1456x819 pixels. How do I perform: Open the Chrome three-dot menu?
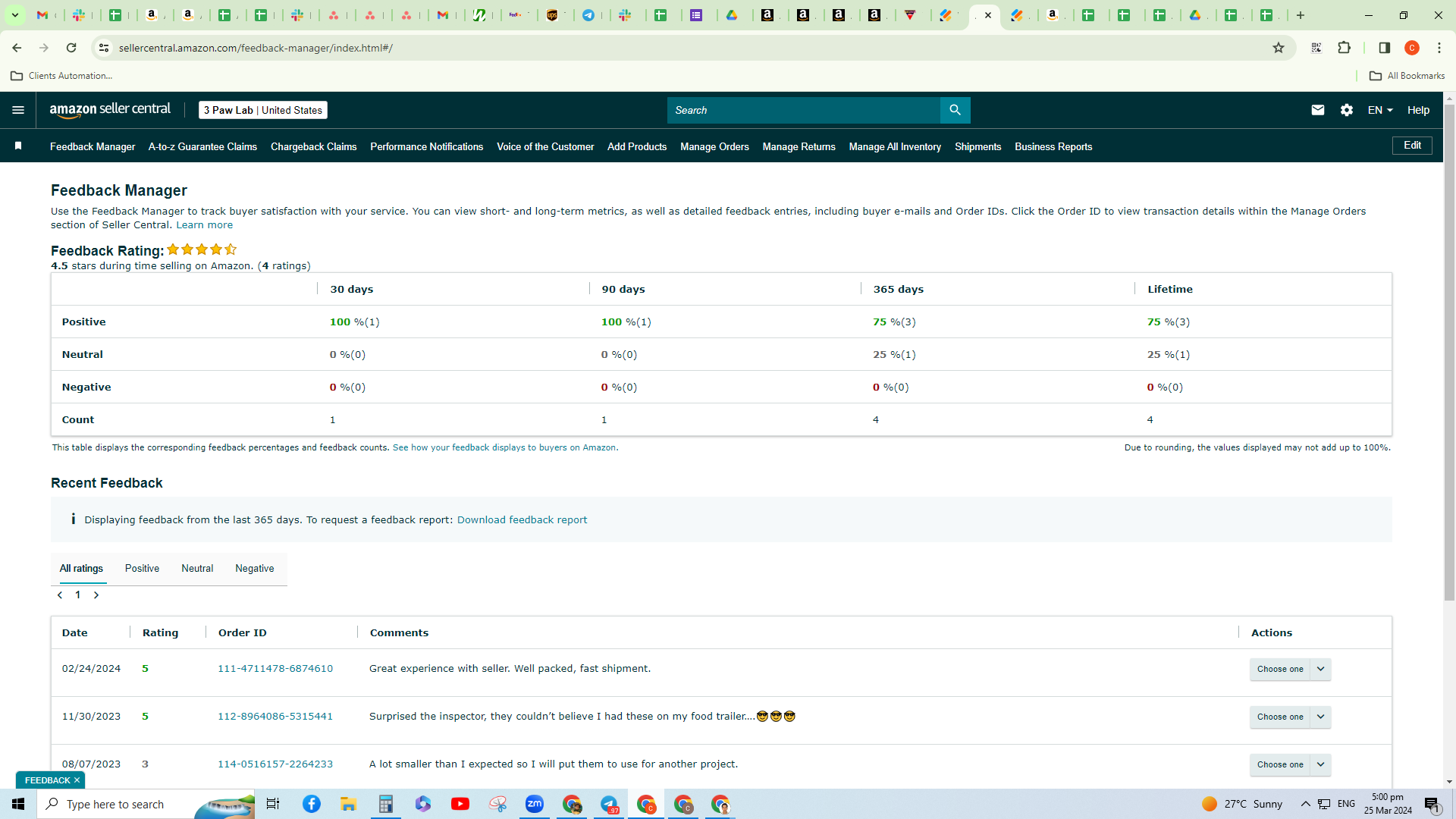1439,48
